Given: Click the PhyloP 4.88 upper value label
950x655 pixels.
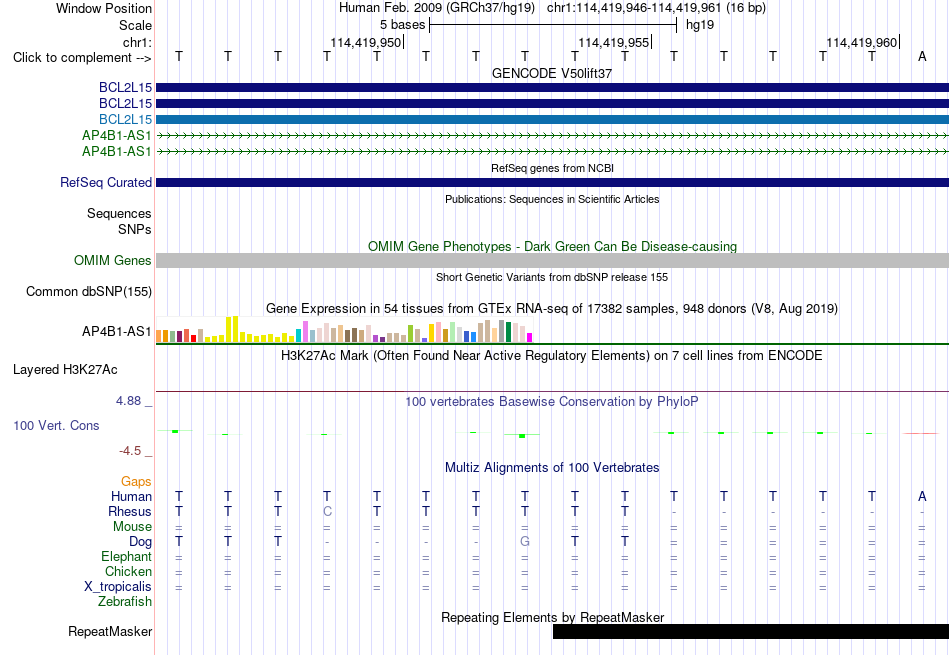Looking at the screenshot, I should pos(129,401).
